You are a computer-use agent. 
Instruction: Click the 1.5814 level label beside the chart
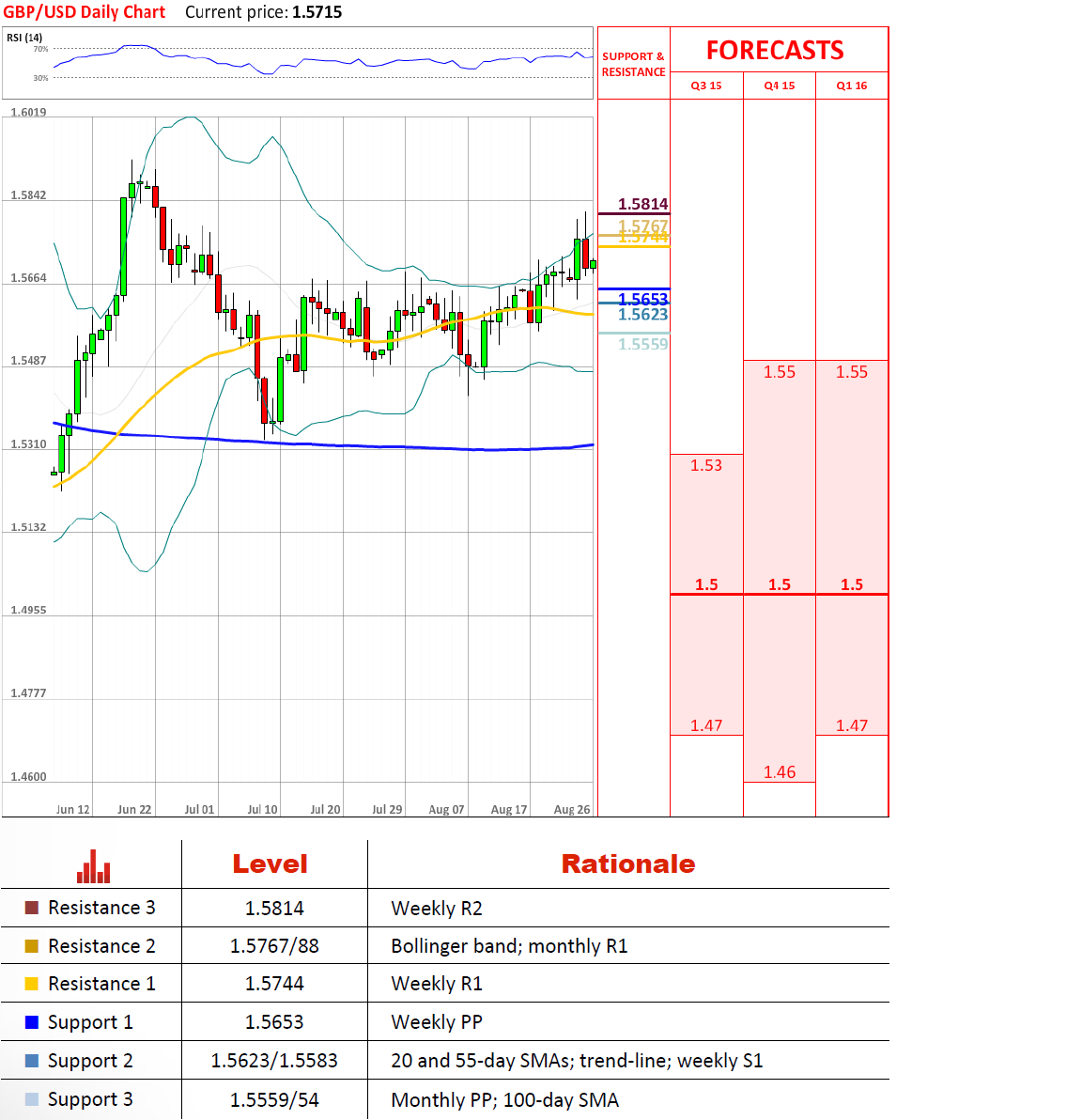tap(642, 204)
